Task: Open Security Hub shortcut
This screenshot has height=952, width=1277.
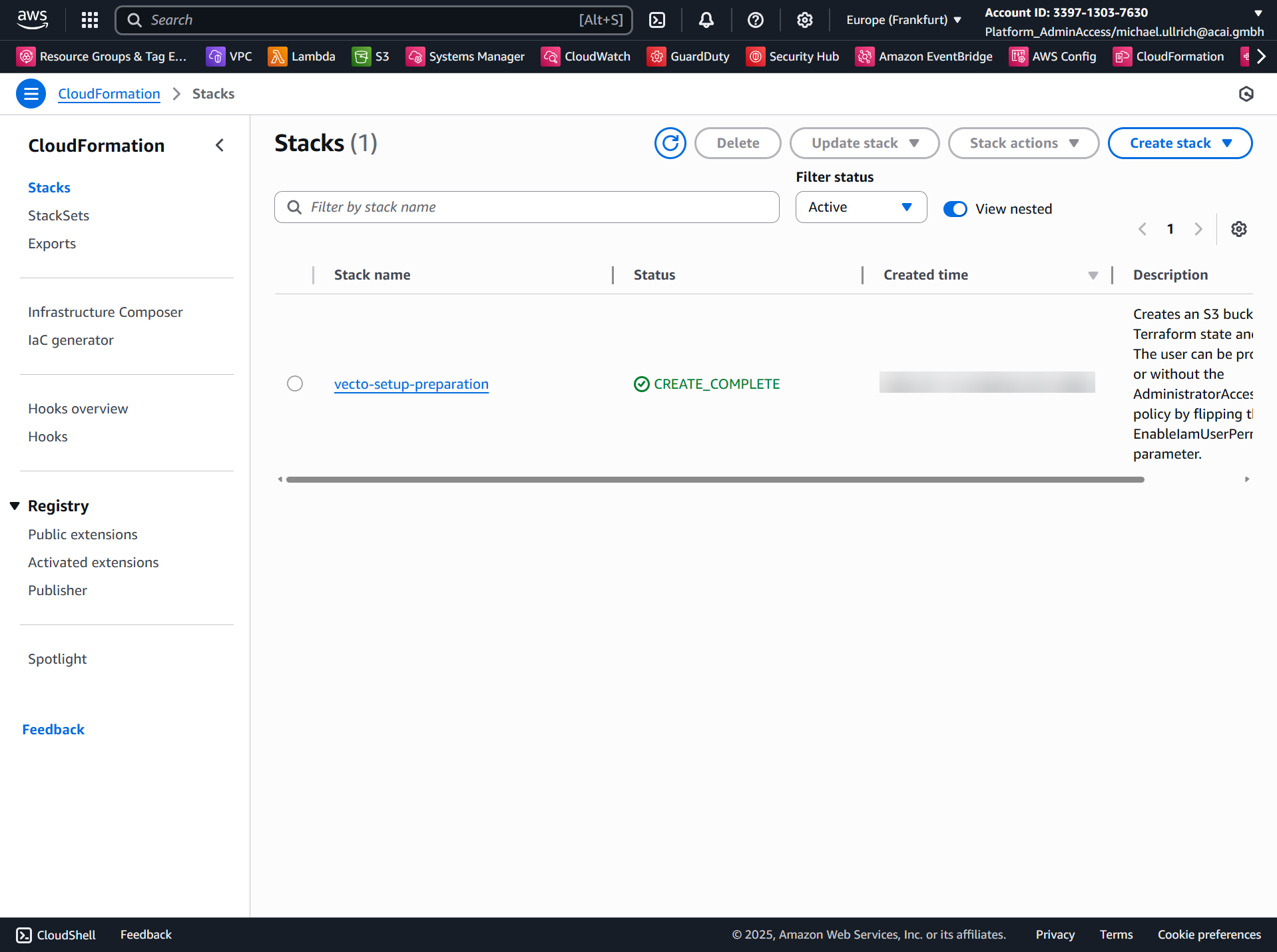Action: (x=793, y=57)
